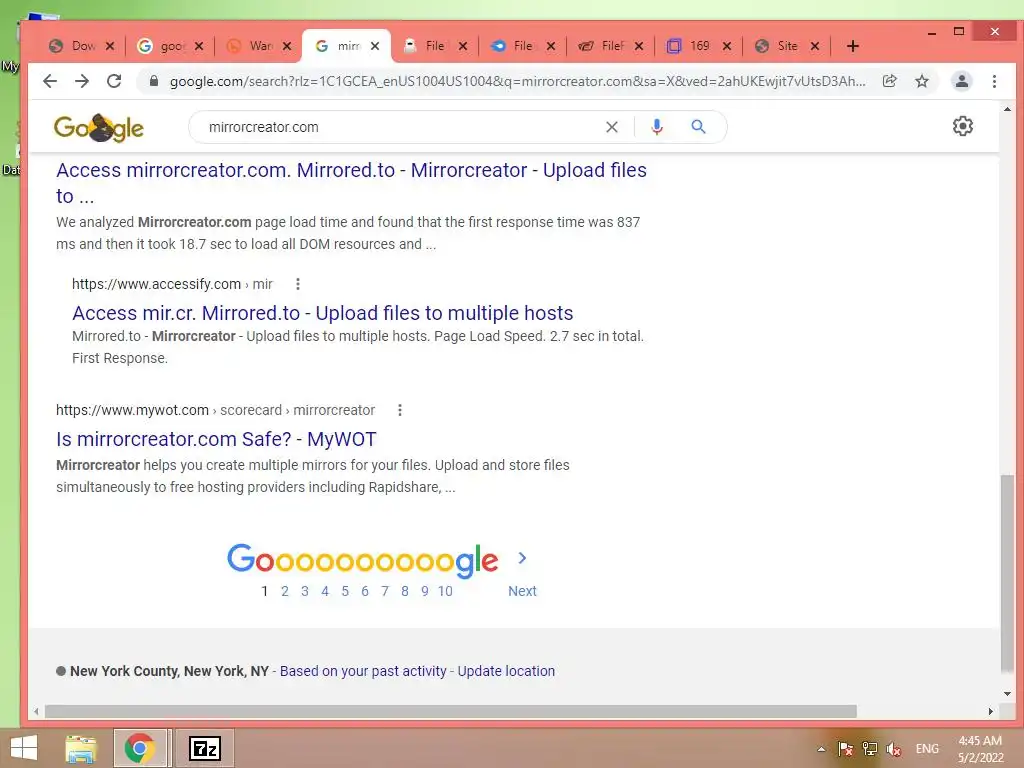Image resolution: width=1024 pixels, height=768 pixels.
Task: Open 'Is mirrorcreator.com Safe? - MyWOT' result
Action: 216,439
